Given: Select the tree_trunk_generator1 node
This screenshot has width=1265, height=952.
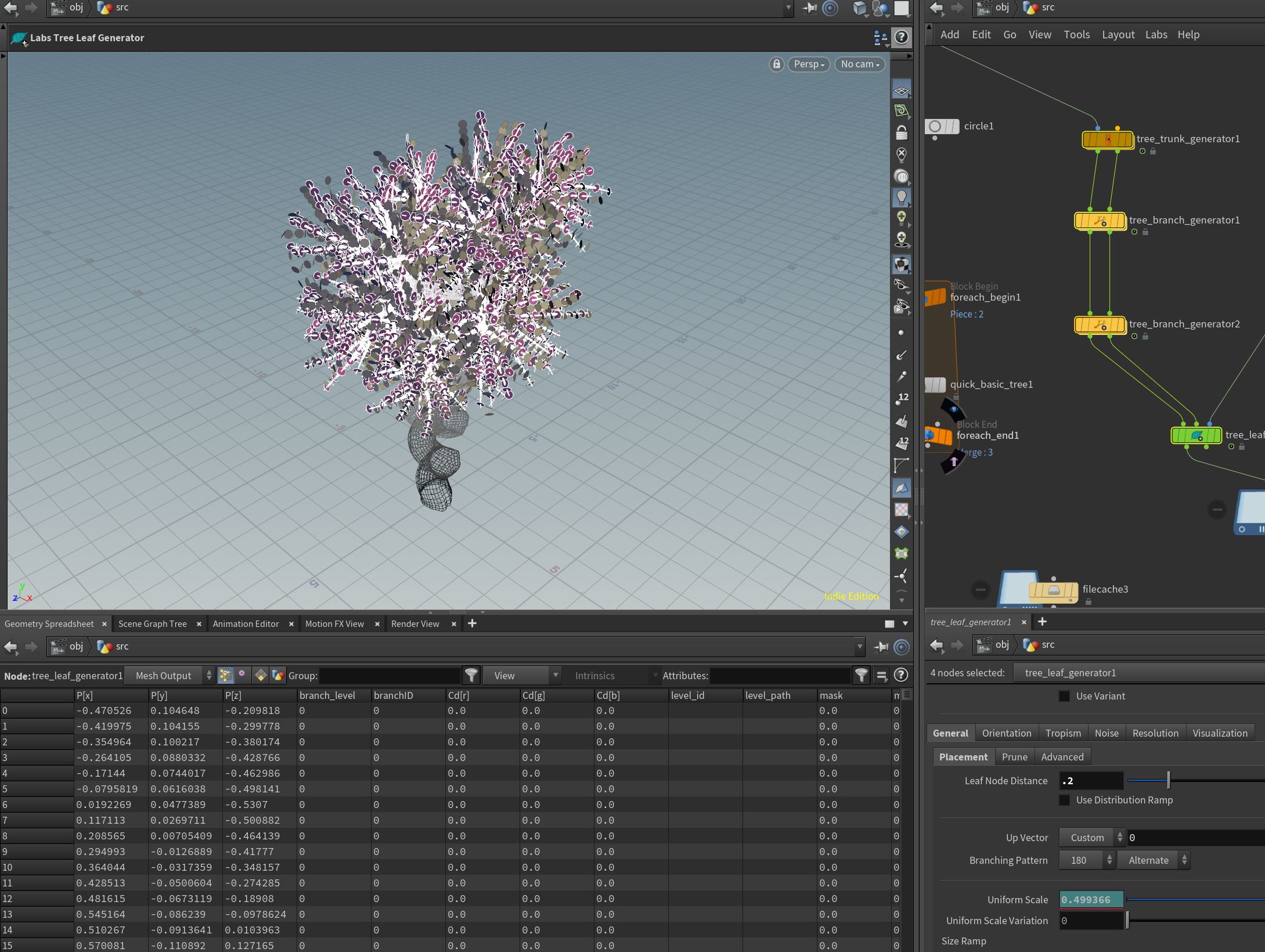Looking at the screenshot, I should [x=1108, y=140].
